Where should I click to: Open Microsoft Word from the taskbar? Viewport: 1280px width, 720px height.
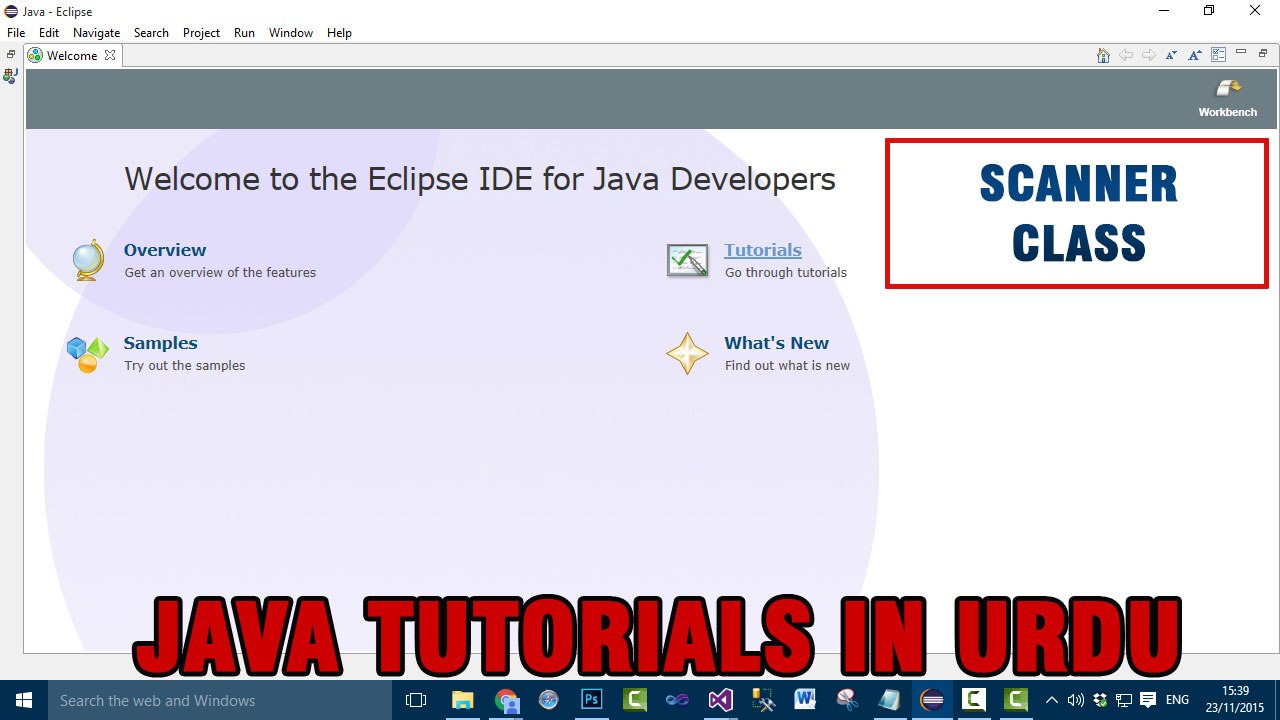coord(805,700)
